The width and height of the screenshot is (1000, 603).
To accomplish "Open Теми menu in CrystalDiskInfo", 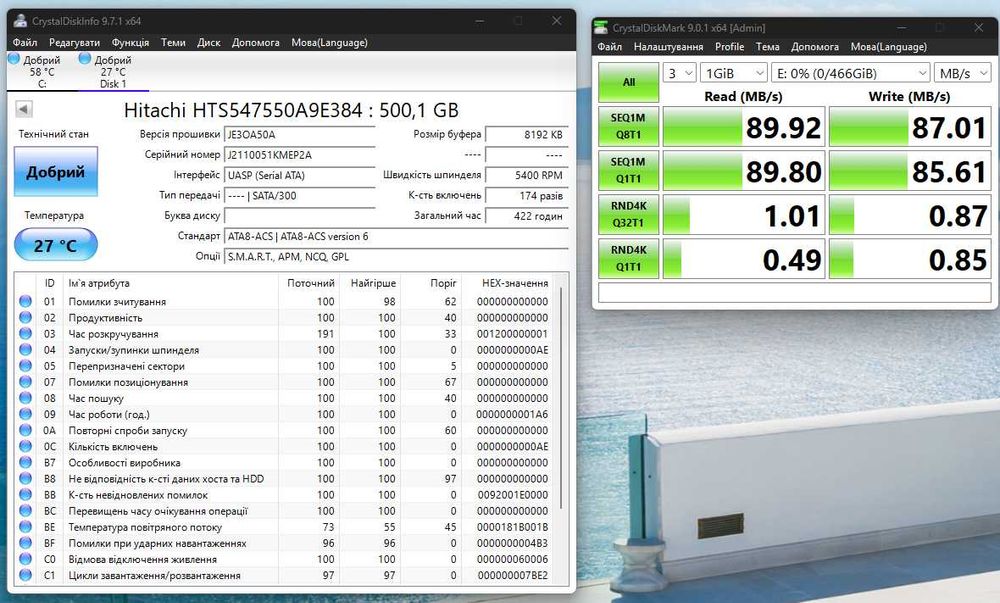I will pyautogui.click(x=173, y=43).
